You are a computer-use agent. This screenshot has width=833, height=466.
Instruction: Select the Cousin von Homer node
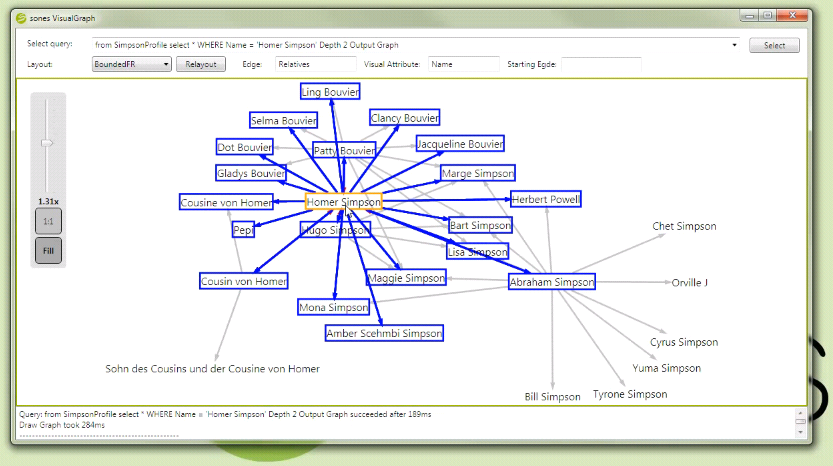point(244,281)
